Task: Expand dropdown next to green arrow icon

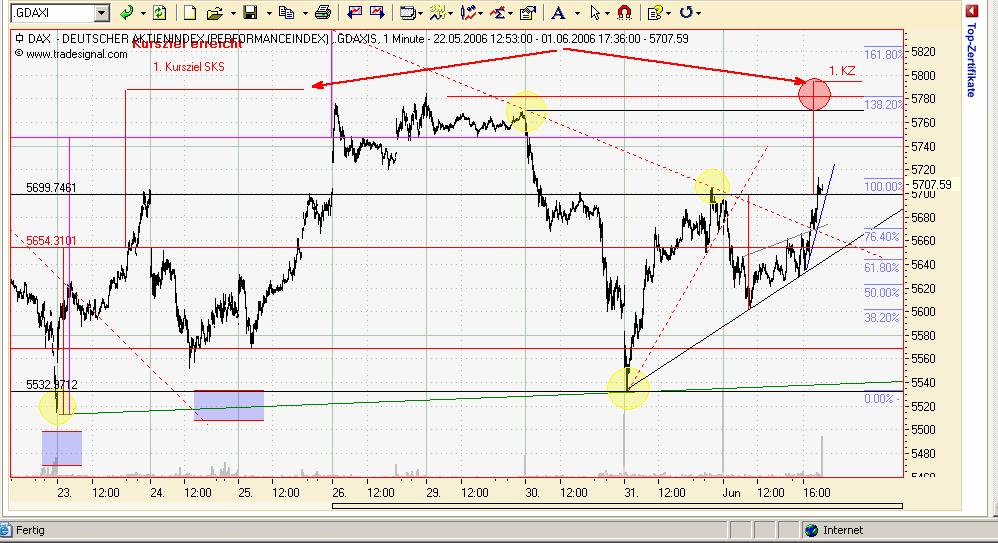Action: click(143, 13)
